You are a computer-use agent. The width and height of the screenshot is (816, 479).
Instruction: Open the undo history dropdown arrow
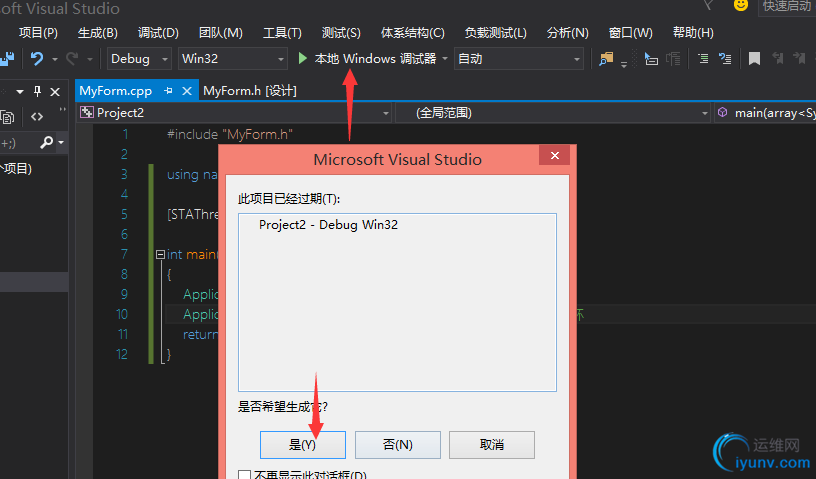tap(55, 59)
